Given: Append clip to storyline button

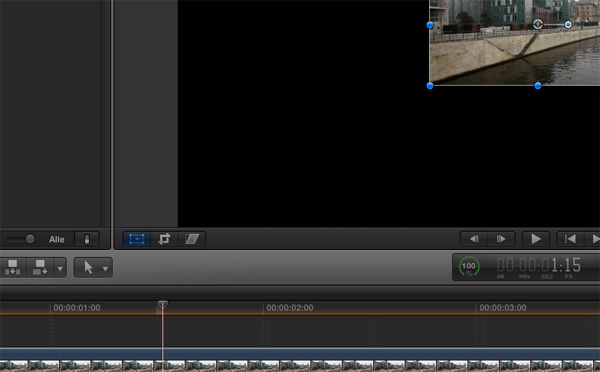Looking at the screenshot, I should 40,267.
